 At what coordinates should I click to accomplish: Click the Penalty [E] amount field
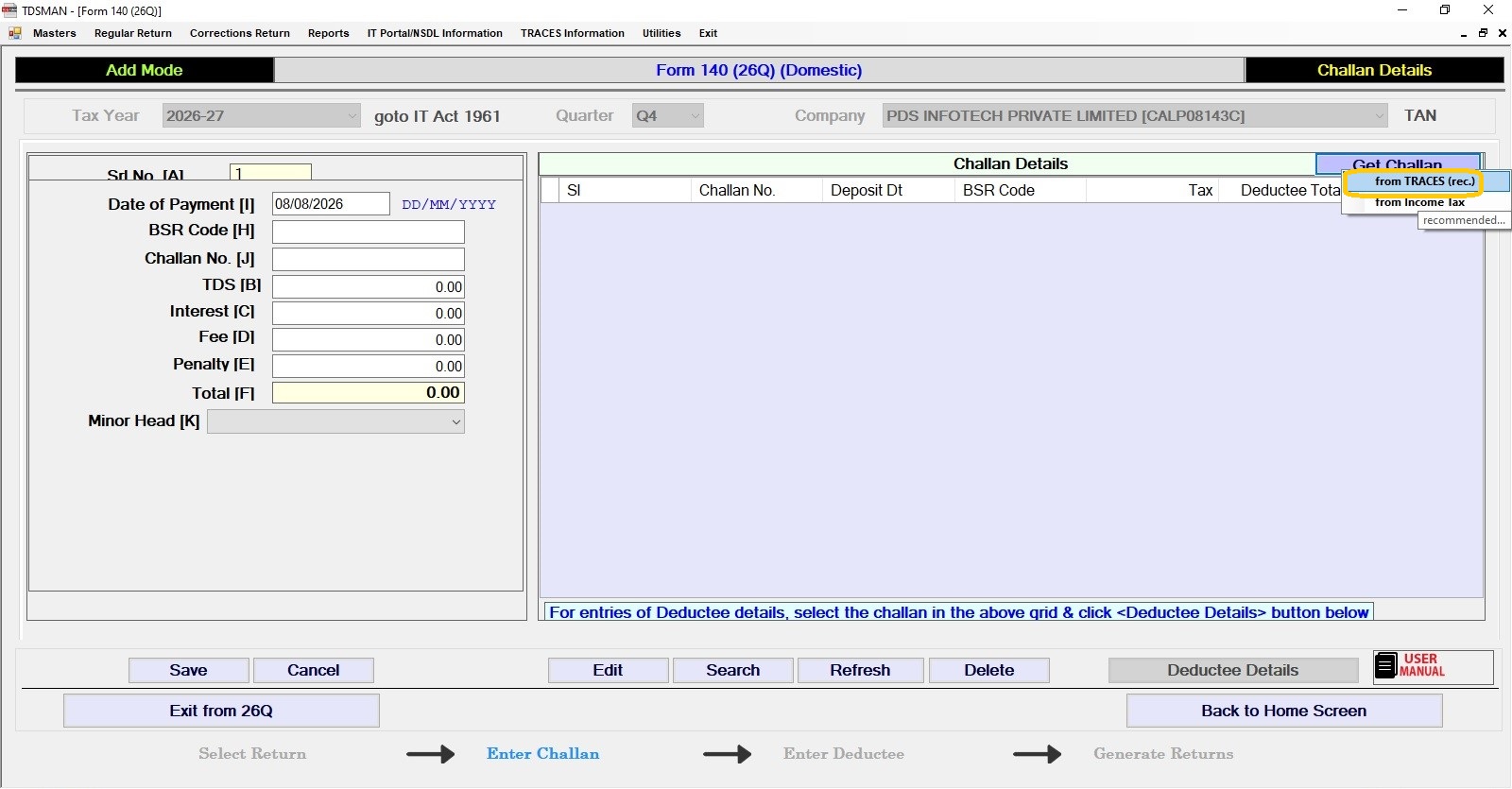pyautogui.click(x=369, y=366)
